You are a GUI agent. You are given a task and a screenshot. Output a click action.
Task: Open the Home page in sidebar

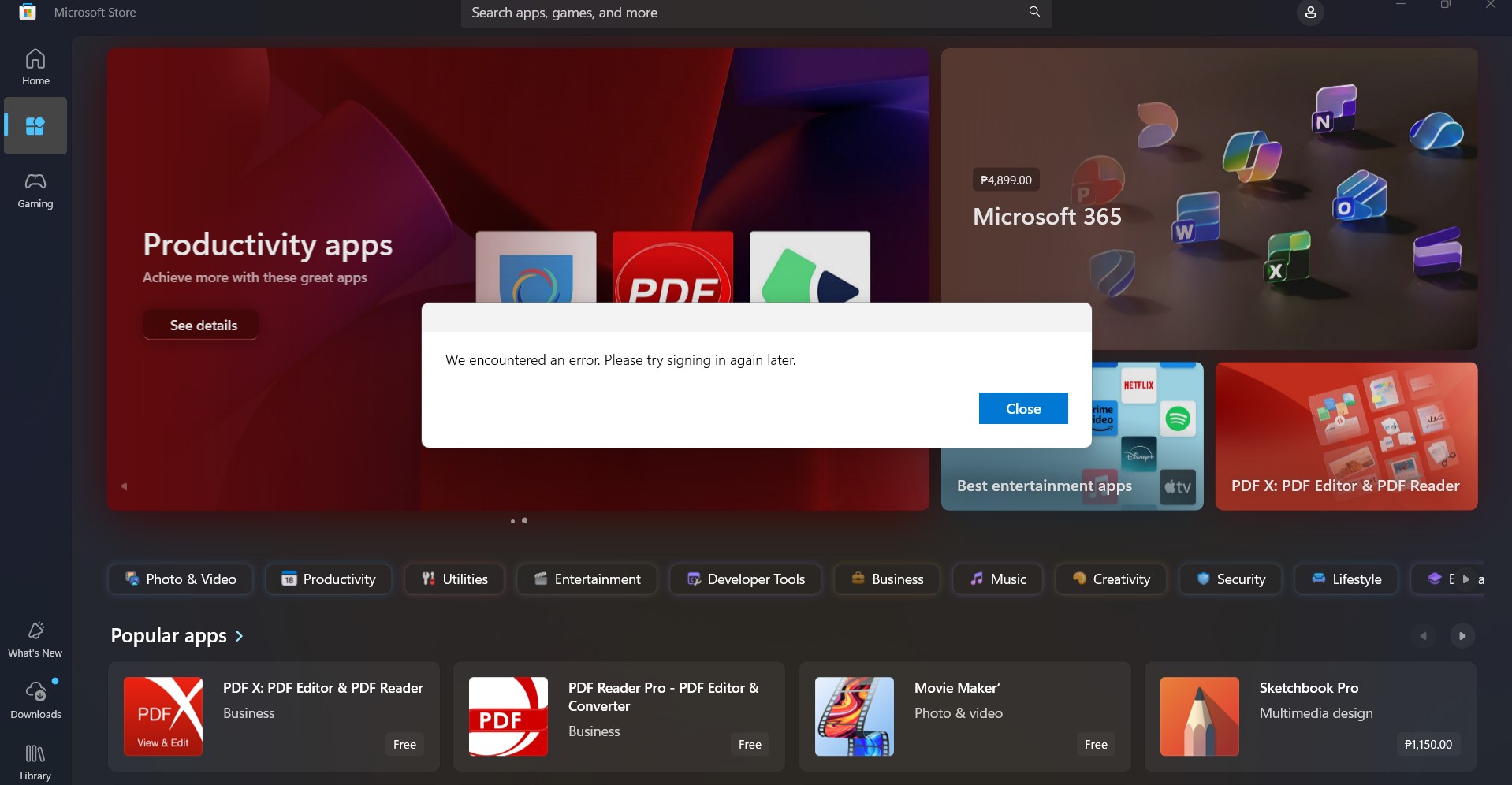coord(35,66)
